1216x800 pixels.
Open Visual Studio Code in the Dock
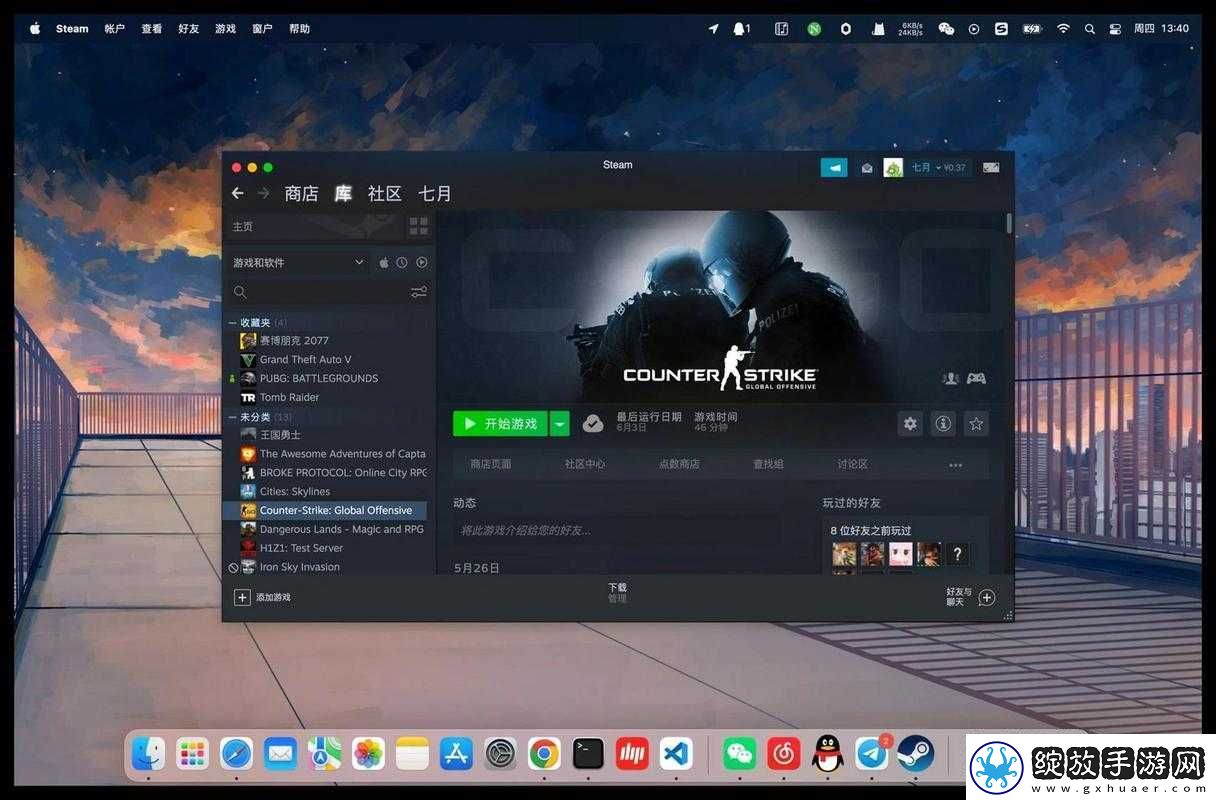(676, 753)
